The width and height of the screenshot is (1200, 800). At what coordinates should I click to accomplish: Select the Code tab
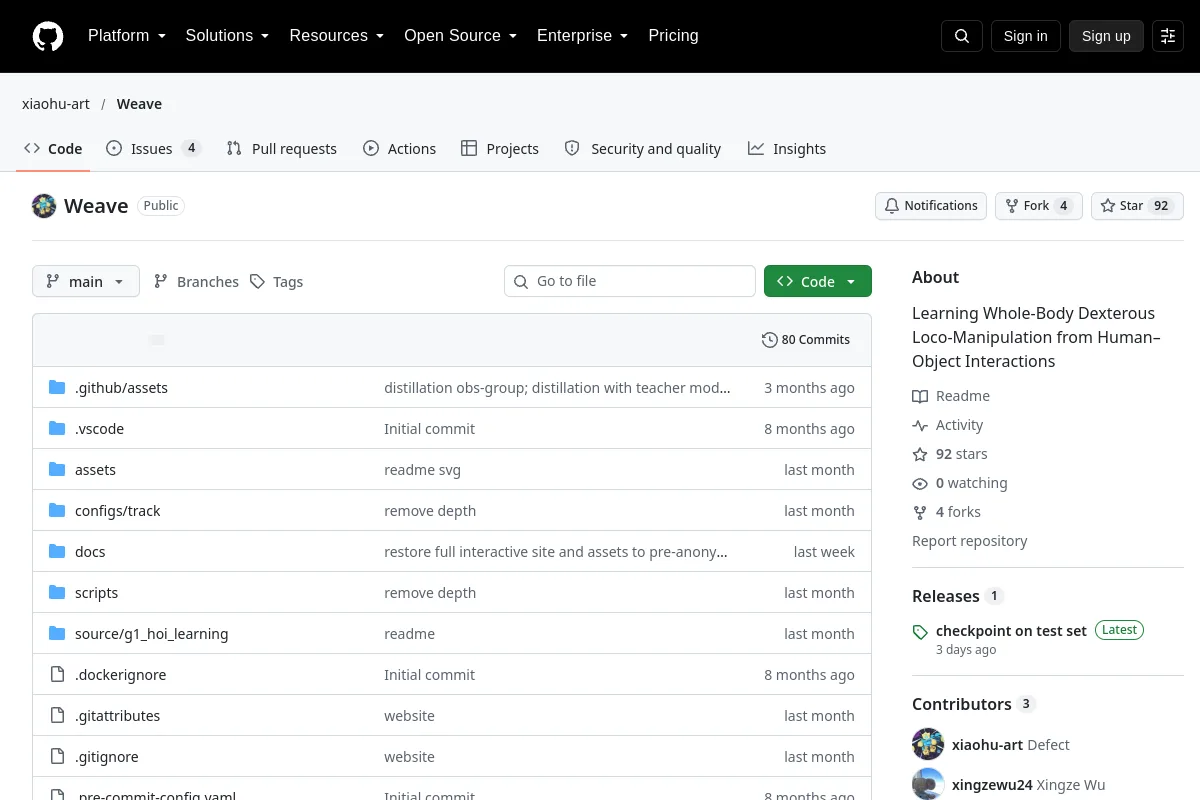[x=53, y=148]
